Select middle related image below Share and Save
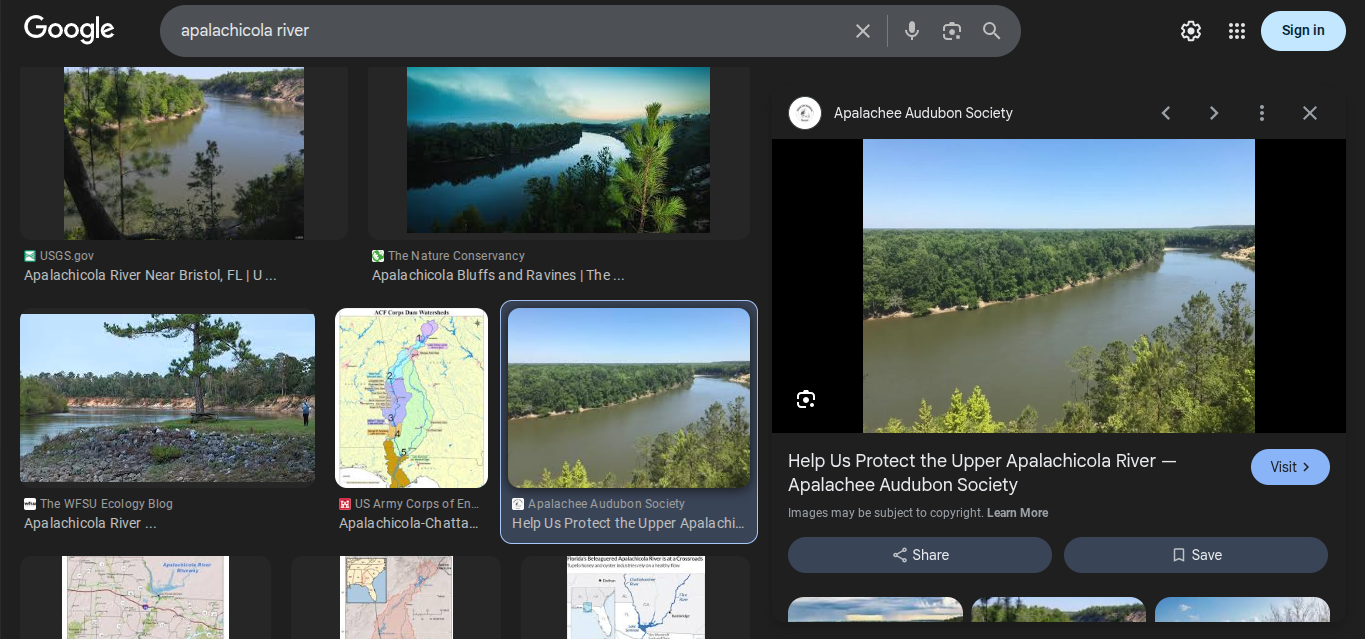The image size is (1365, 639). point(1059,609)
